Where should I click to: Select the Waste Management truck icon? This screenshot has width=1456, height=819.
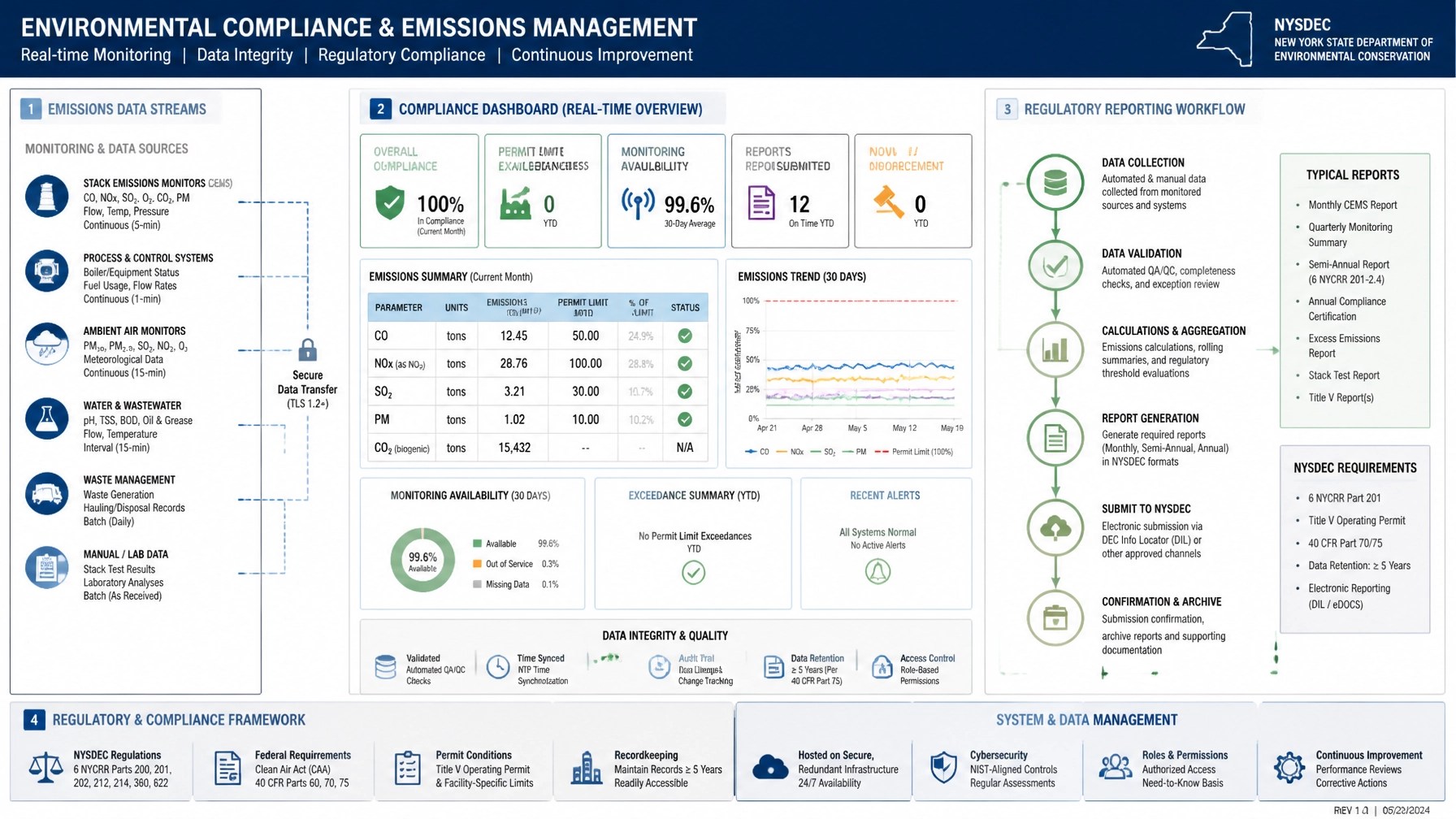point(46,493)
